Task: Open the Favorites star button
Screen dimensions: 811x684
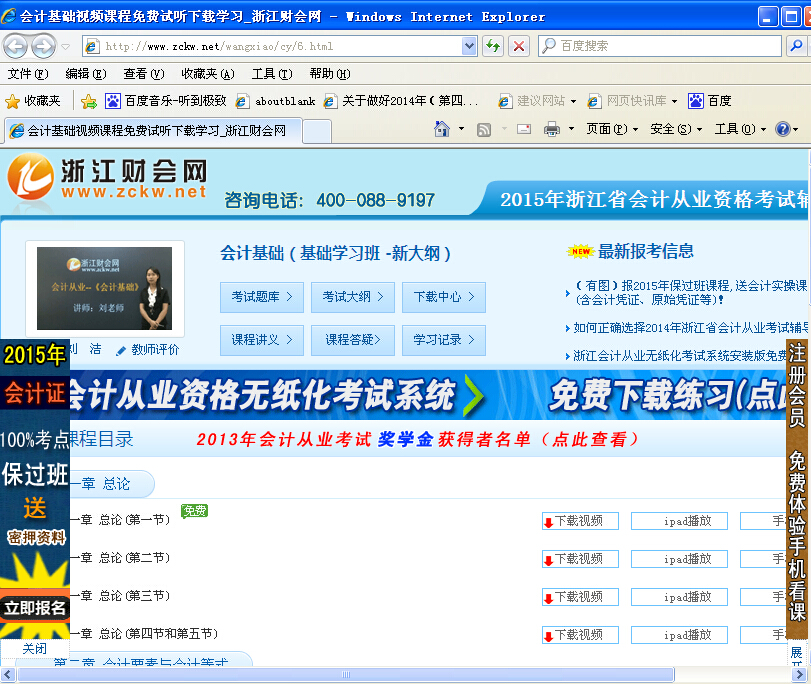Action: click(33, 101)
